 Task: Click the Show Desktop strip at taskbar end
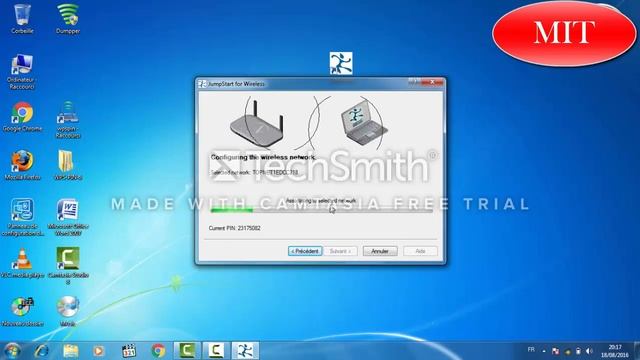pos(637,351)
